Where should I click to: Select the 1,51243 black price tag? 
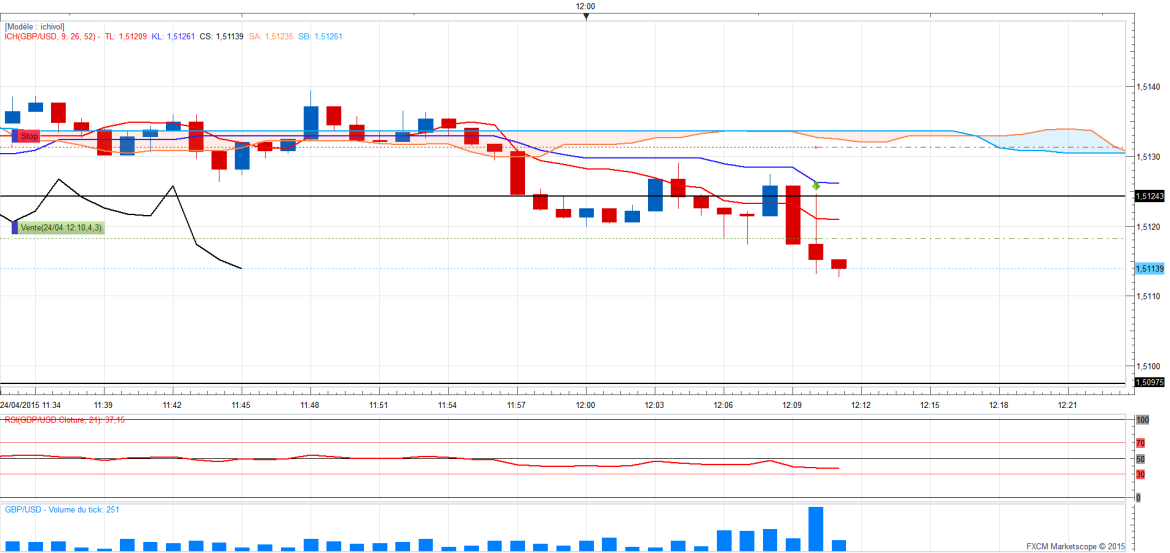click(x=1149, y=196)
